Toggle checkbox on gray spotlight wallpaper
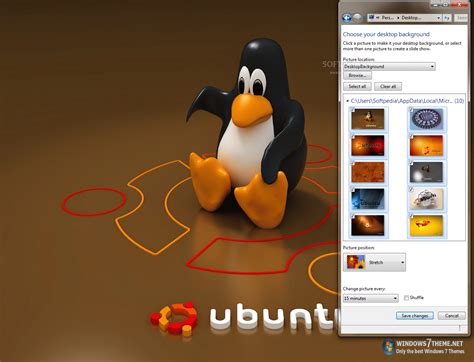Image resolution: width=474 pixels, height=362 pixels. pos(411,163)
